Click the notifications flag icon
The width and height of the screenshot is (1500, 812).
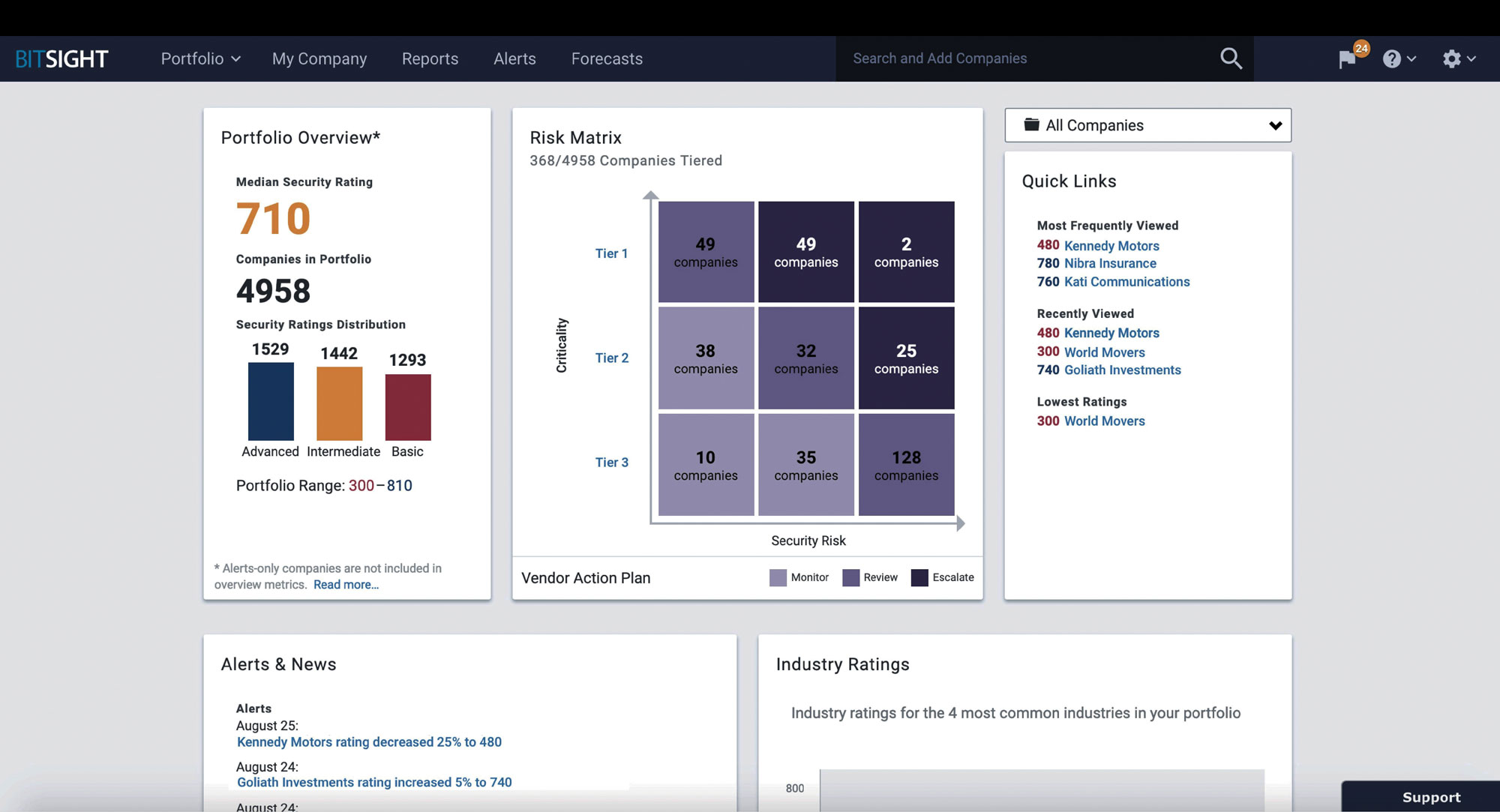click(x=1348, y=59)
